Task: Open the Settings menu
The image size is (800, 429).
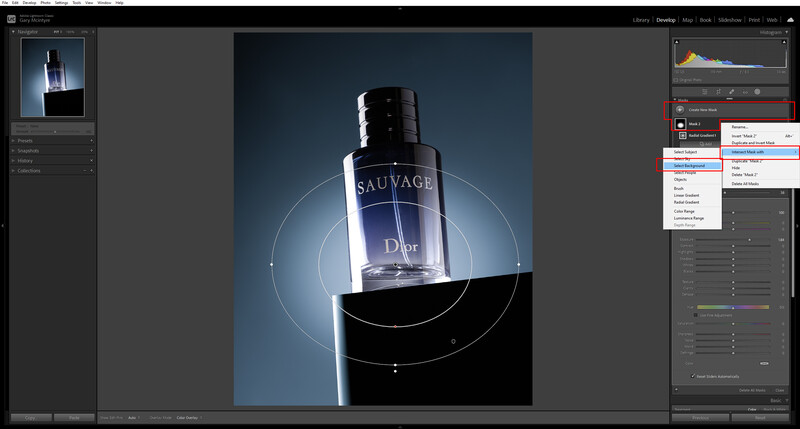Action: (61, 3)
